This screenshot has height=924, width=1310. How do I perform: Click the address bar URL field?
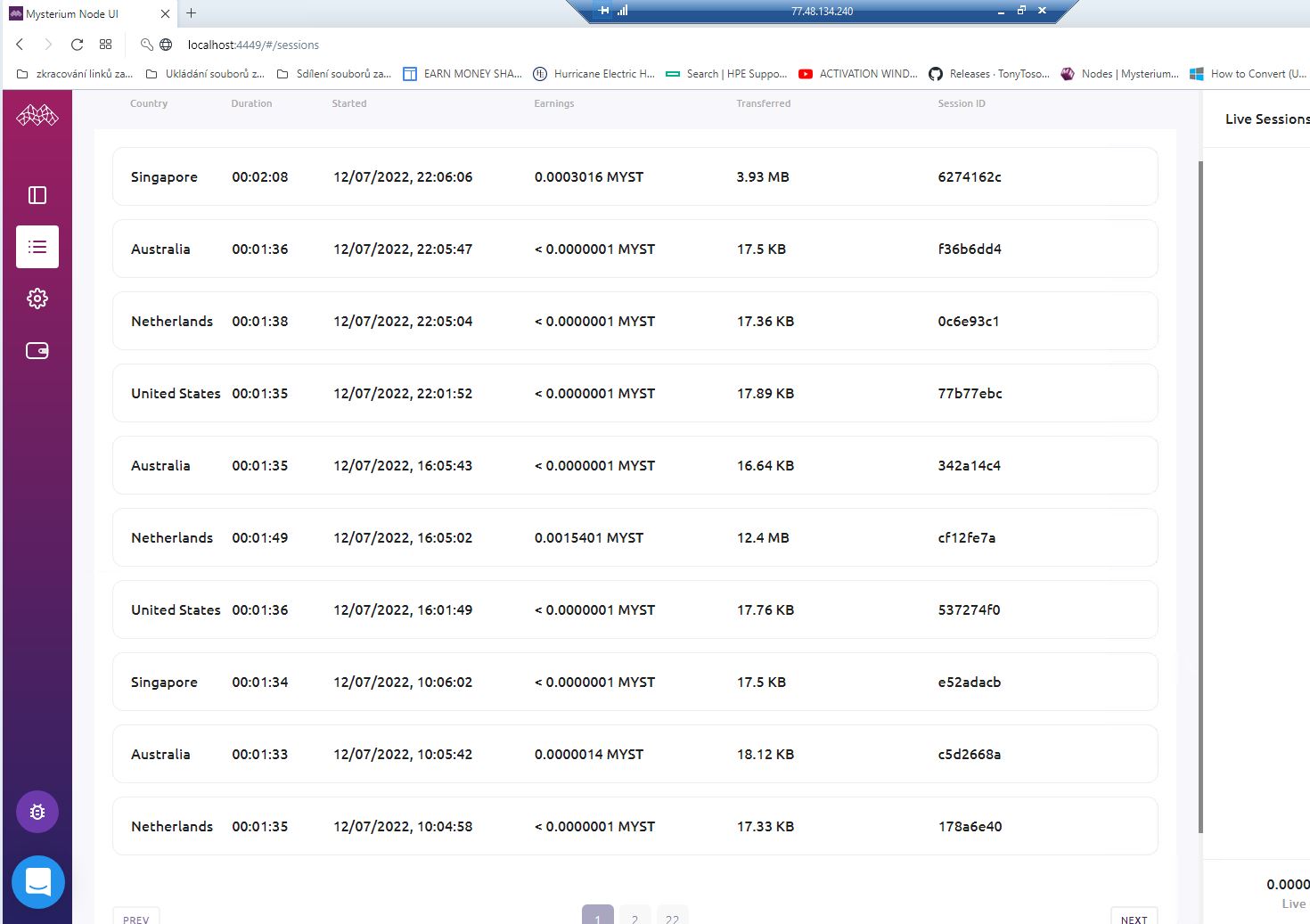click(252, 45)
